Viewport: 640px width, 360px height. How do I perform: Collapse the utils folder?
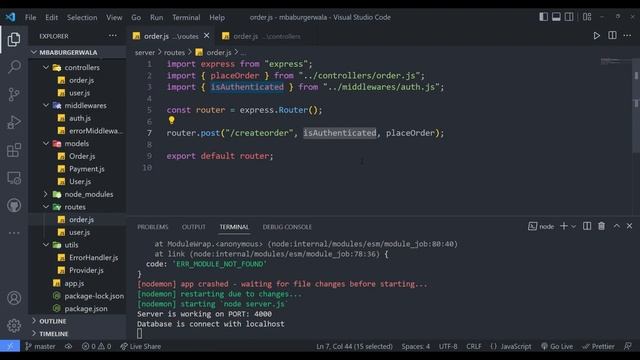(x=78, y=245)
